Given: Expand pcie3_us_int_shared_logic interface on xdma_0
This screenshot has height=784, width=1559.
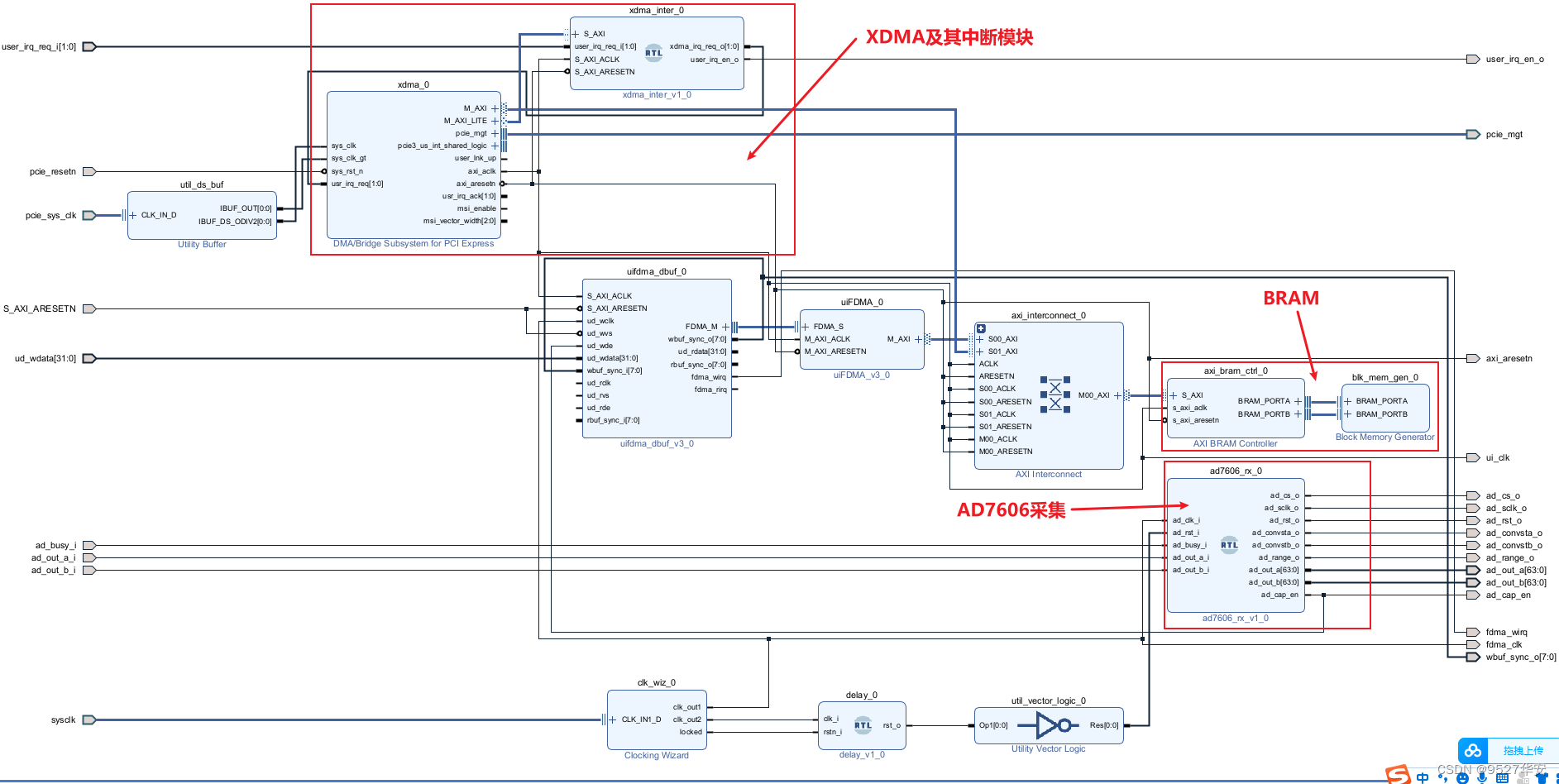Looking at the screenshot, I should [495, 146].
